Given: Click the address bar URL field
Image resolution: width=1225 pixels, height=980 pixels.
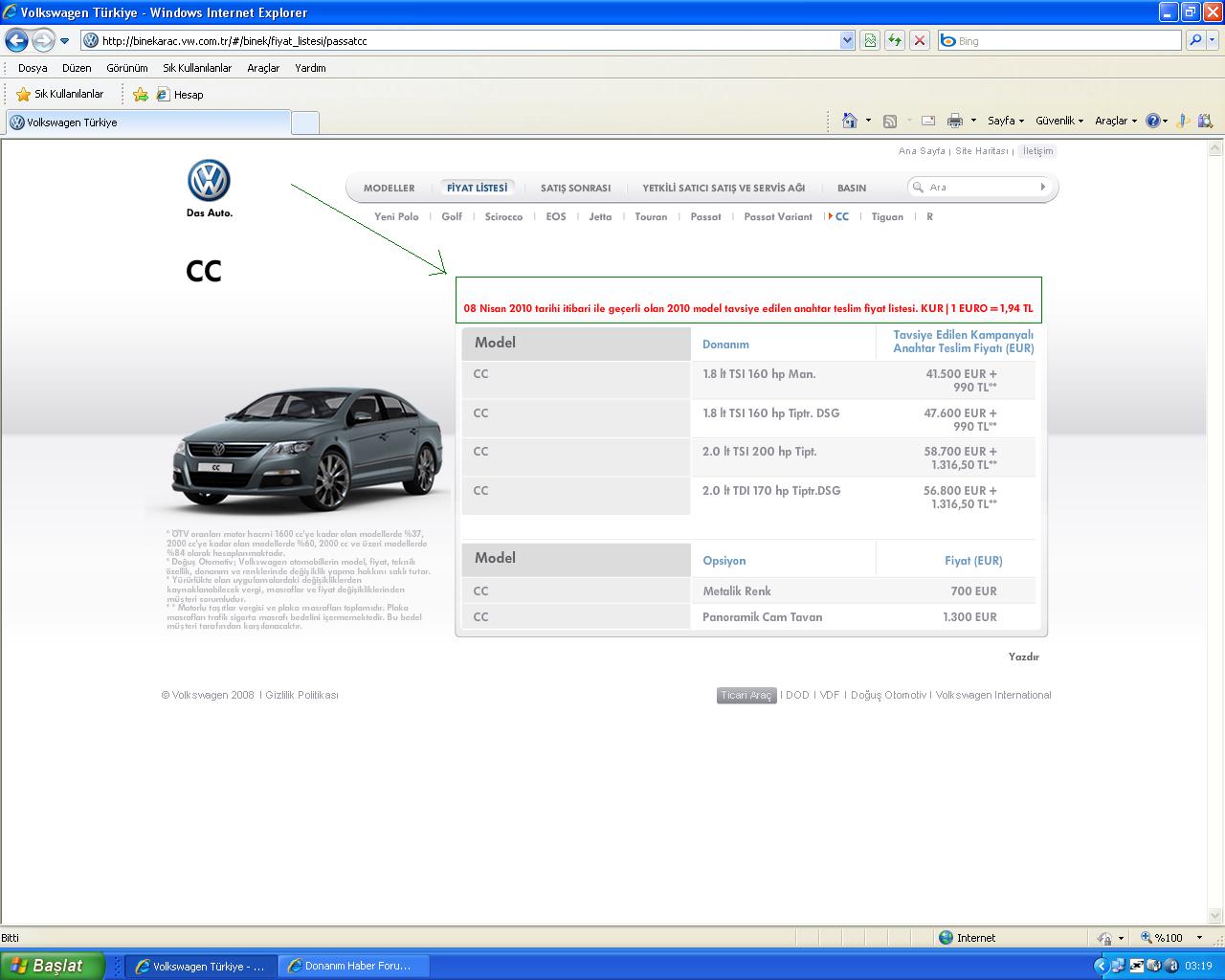Looking at the screenshot, I should 459,41.
